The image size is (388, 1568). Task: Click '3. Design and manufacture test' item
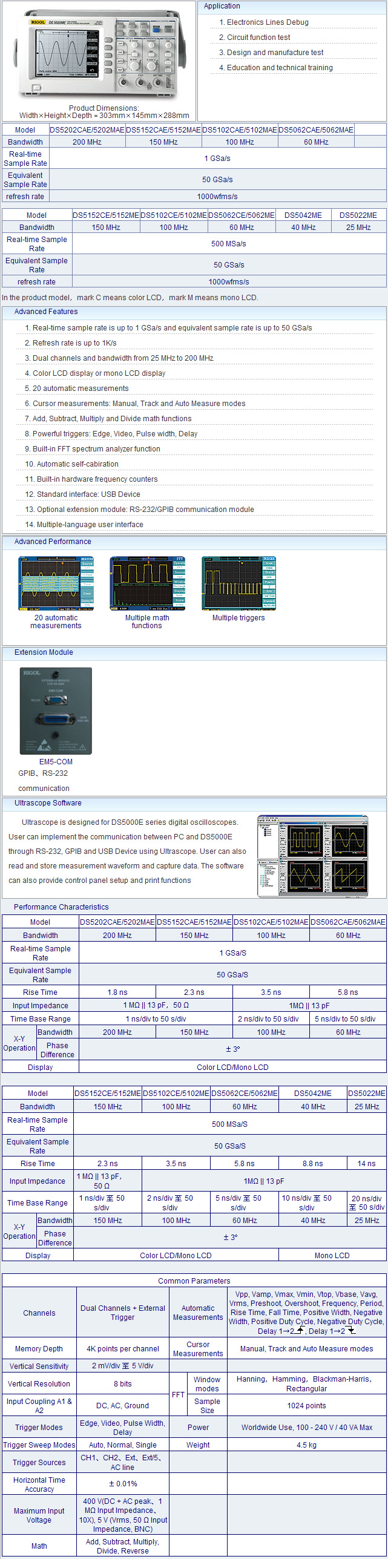(x=271, y=53)
